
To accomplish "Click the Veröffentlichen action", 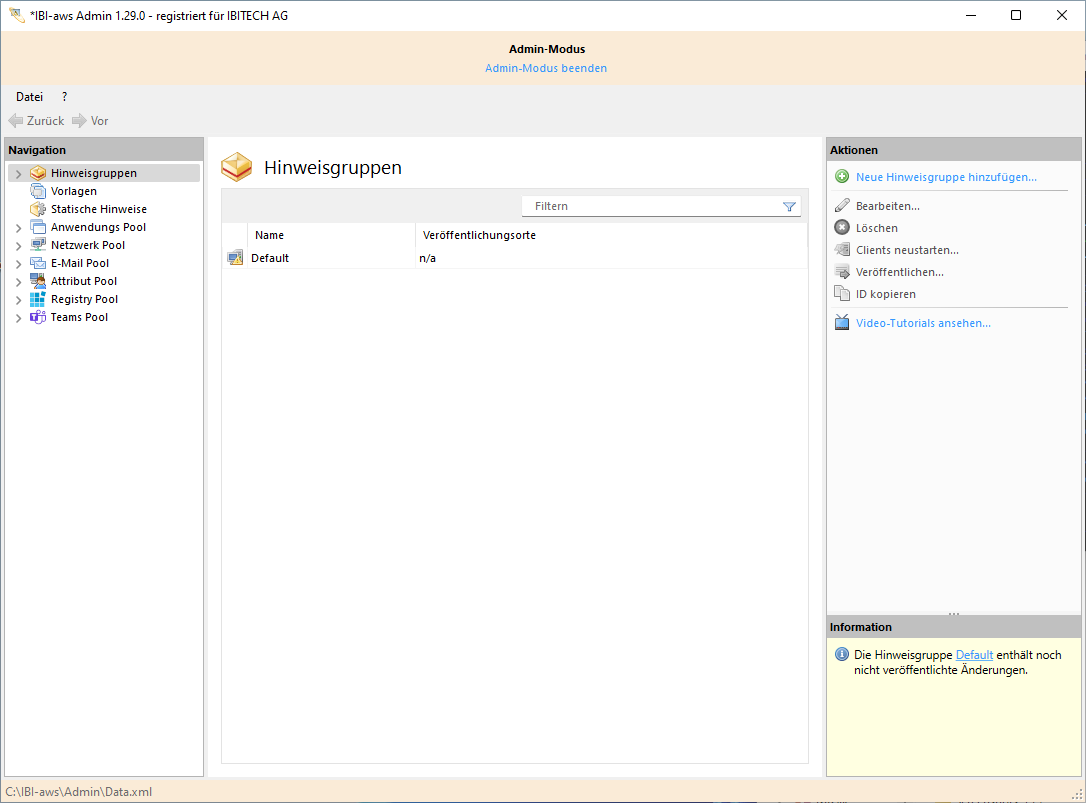I will pos(899,272).
